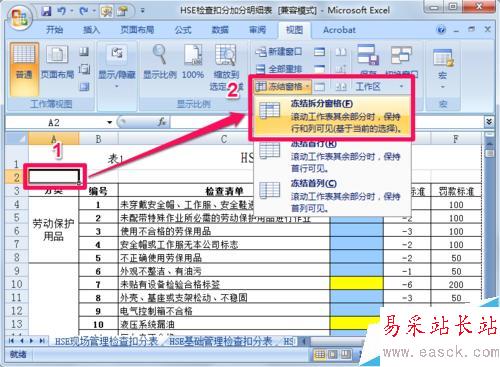Switch to the 插入 ribbon tab
Image resolution: width=500 pixels, height=367 pixels.
click(x=91, y=30)
